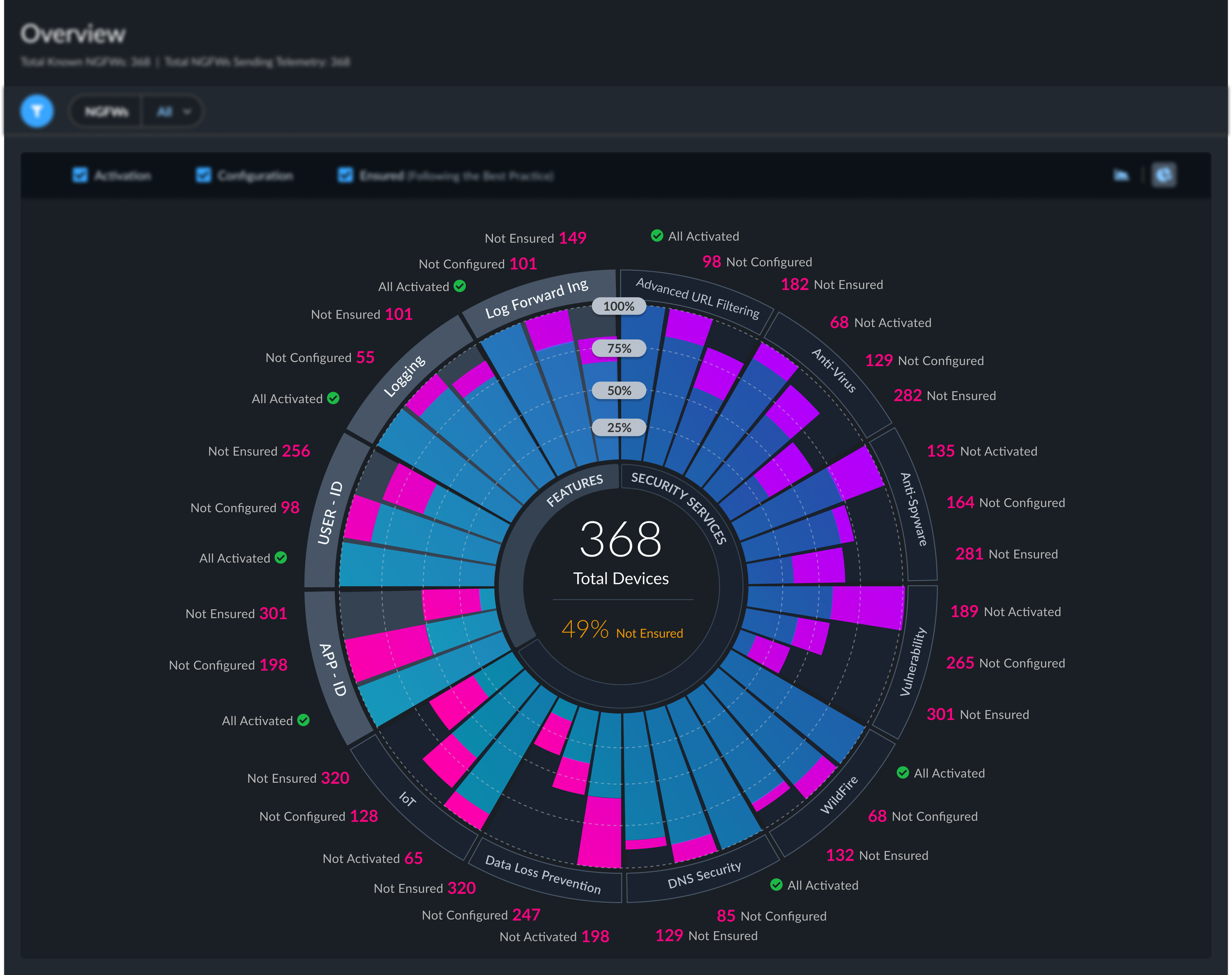Click Anti-Spyware 281 Not Ensured

(1007, 554)
